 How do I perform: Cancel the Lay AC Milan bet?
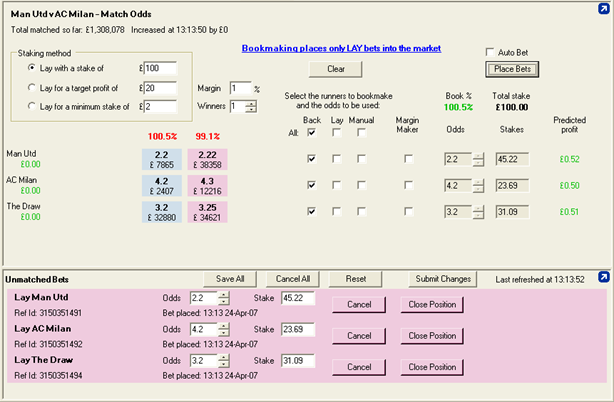359,336
